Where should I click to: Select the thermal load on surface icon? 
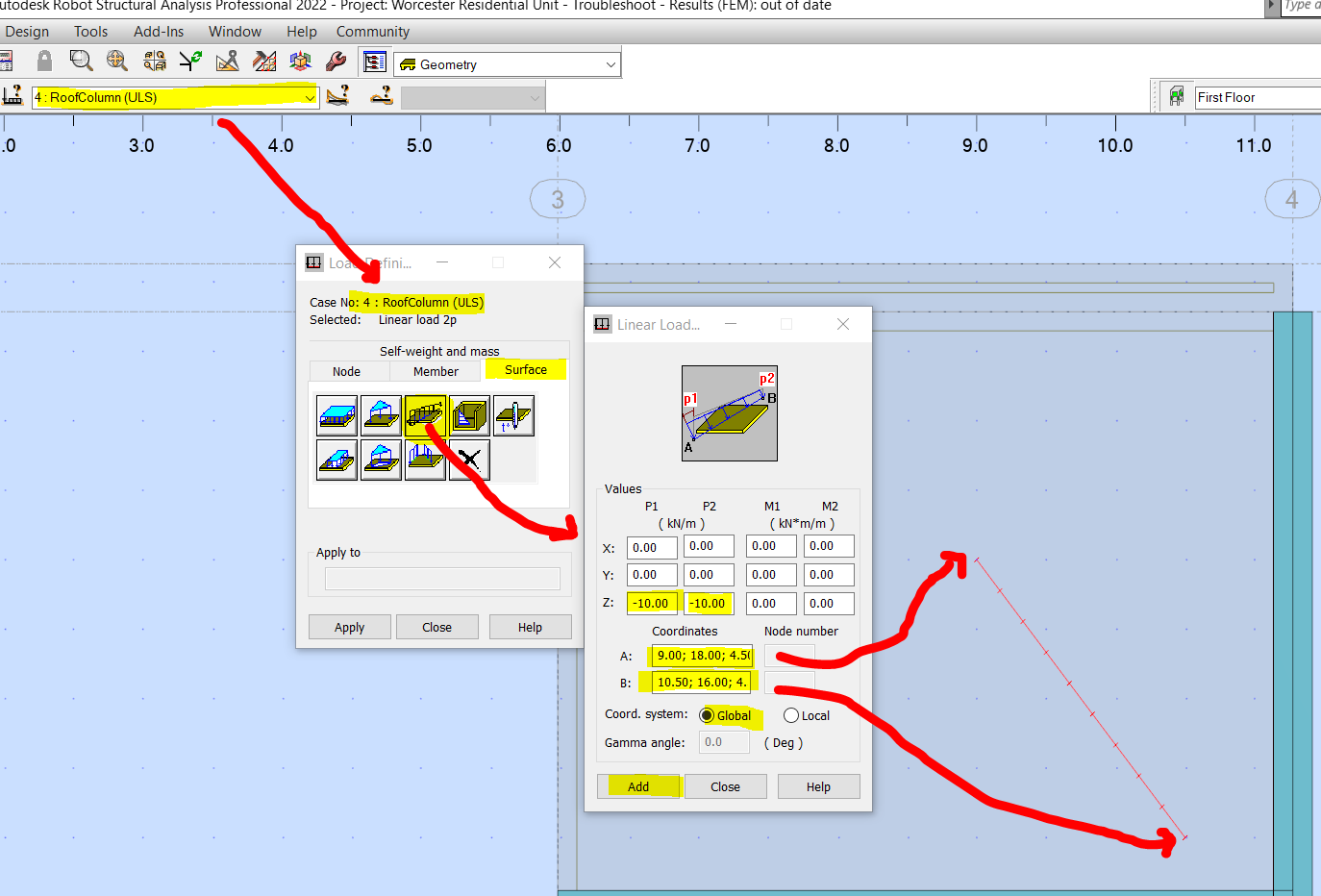[513, 415]
